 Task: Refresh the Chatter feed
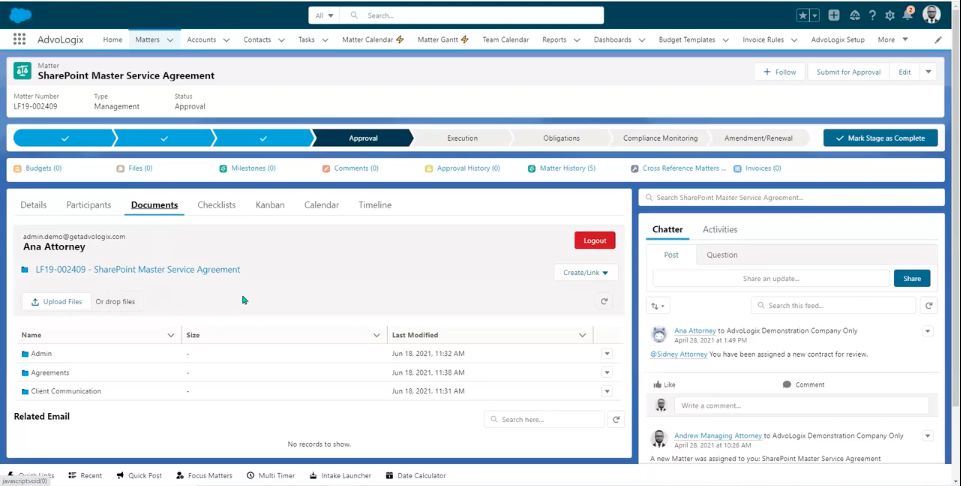(928, 306)
